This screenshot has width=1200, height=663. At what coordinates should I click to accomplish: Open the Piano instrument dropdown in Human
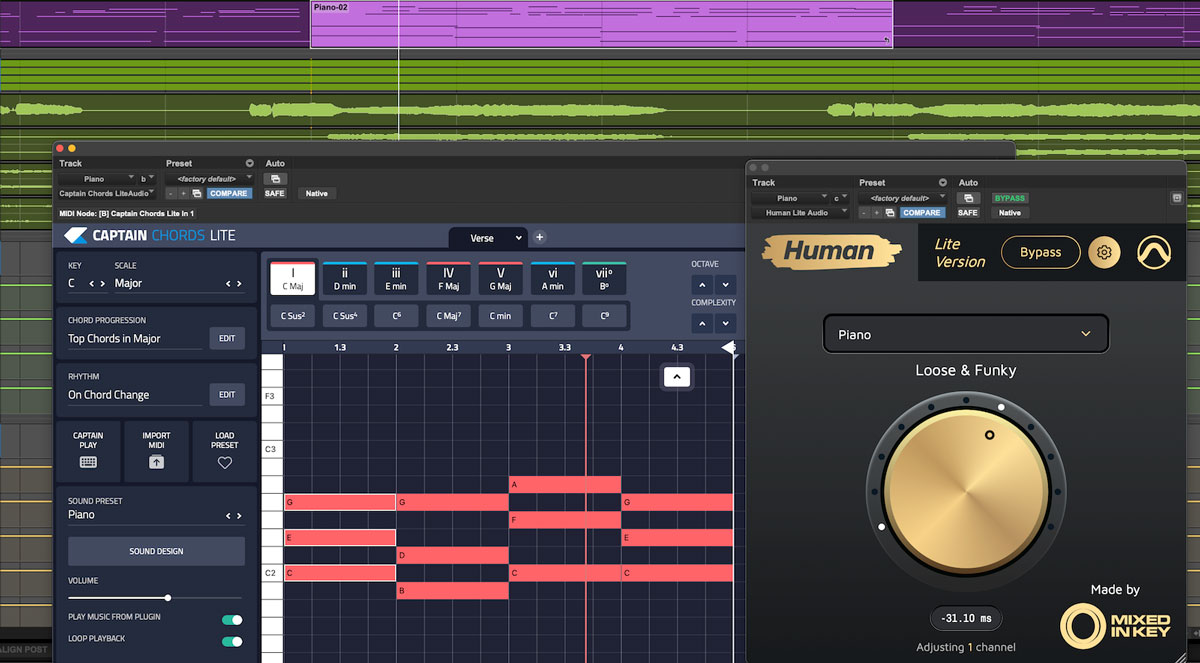(965, 334)
